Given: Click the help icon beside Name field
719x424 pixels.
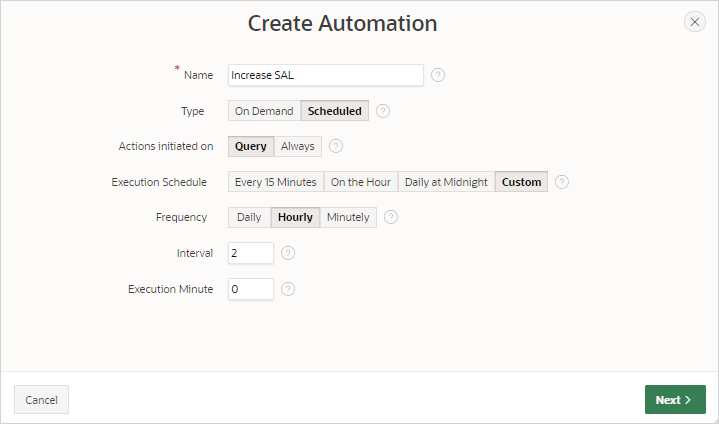Looking at the screenshot, I should tap(438, 75).
